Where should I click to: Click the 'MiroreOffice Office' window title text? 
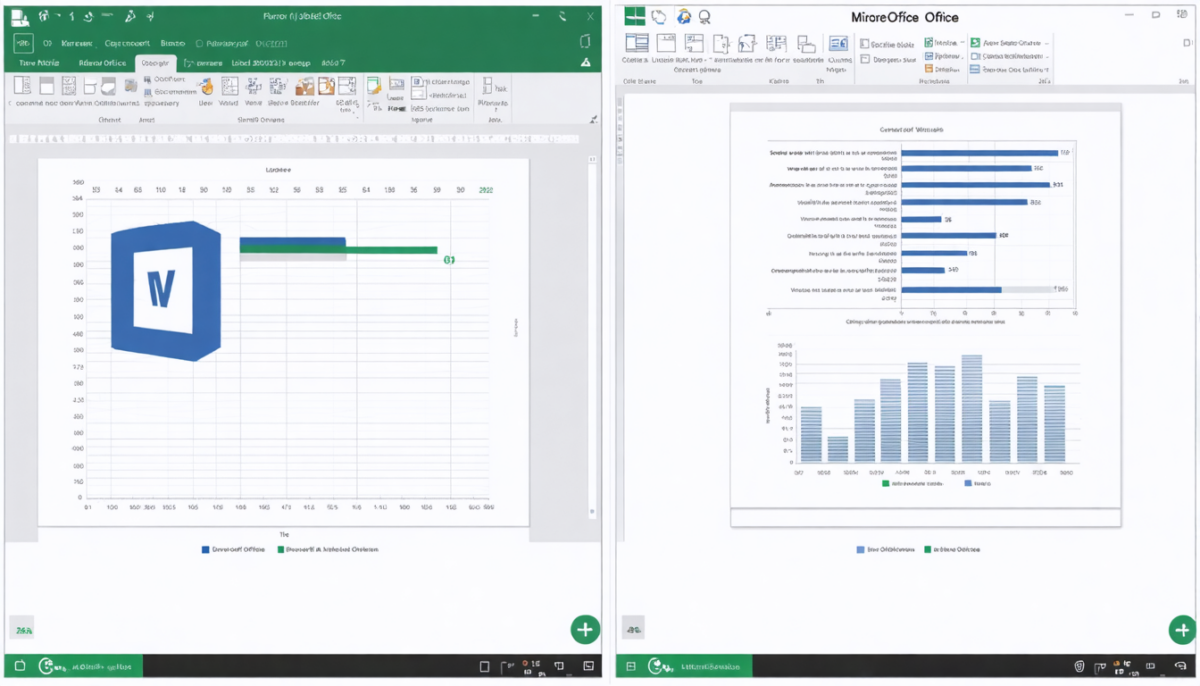(905, 17)
